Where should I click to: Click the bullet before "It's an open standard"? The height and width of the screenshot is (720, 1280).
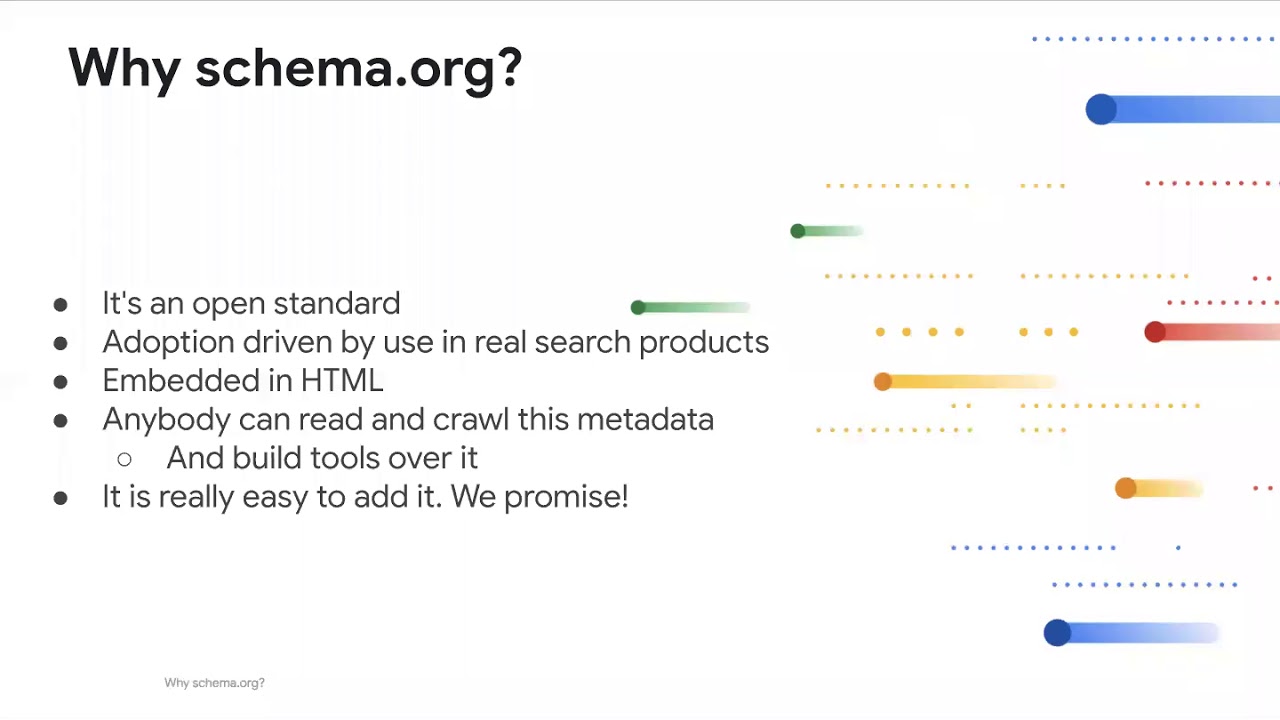tap(61, 305)
